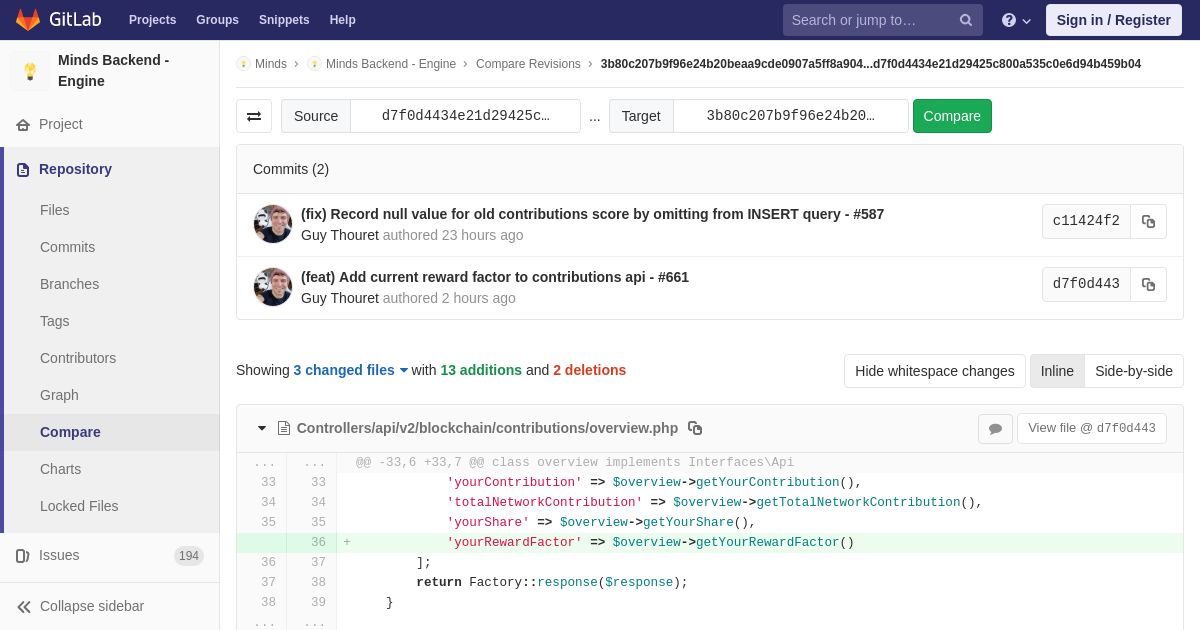This screenshot has width=1200, height=630.
Task: Click the GitLab fox logo
Action: tap(29, 20)
